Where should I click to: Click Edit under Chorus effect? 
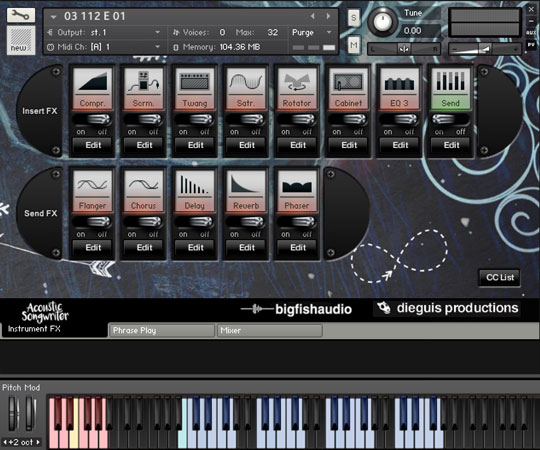pos(144,248)
